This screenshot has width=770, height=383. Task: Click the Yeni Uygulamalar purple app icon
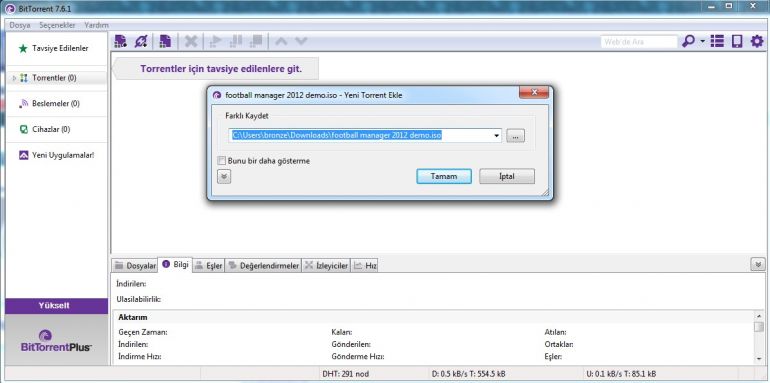pyautogui.click(x=24, y=155)
